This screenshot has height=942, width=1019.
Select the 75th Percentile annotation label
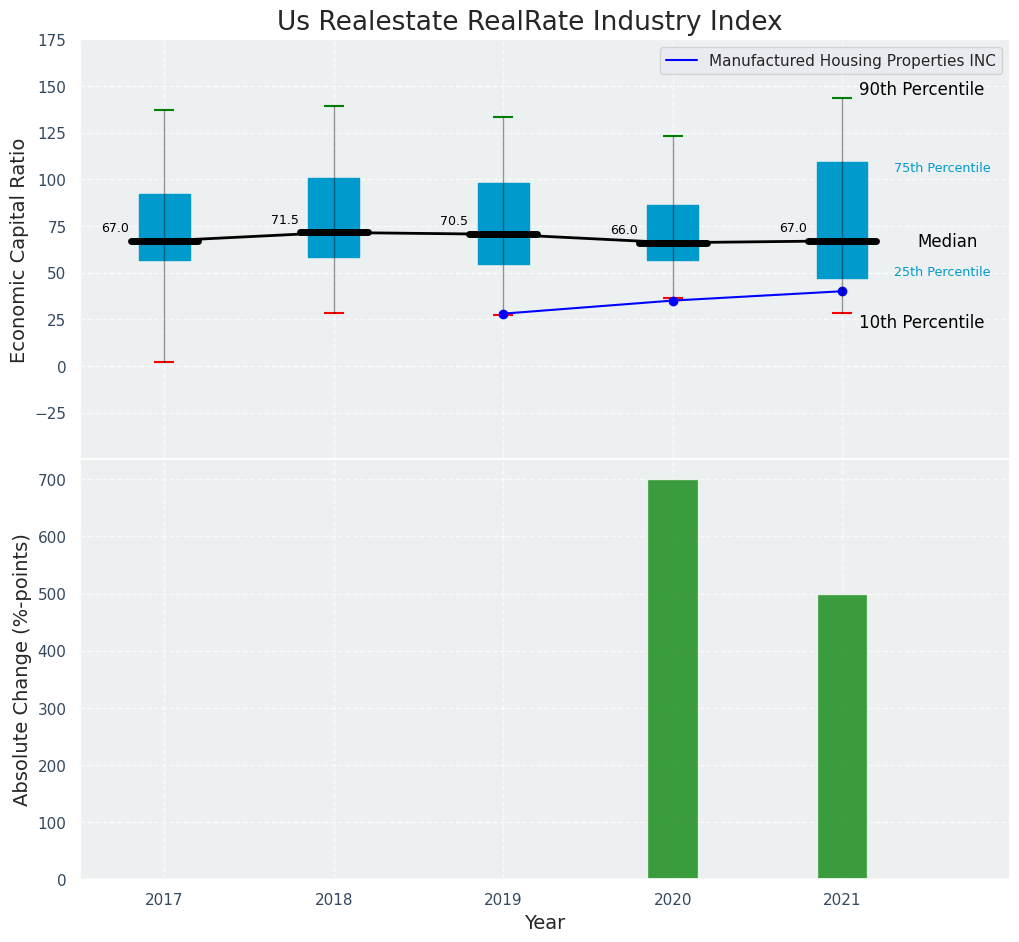(941, 168)
